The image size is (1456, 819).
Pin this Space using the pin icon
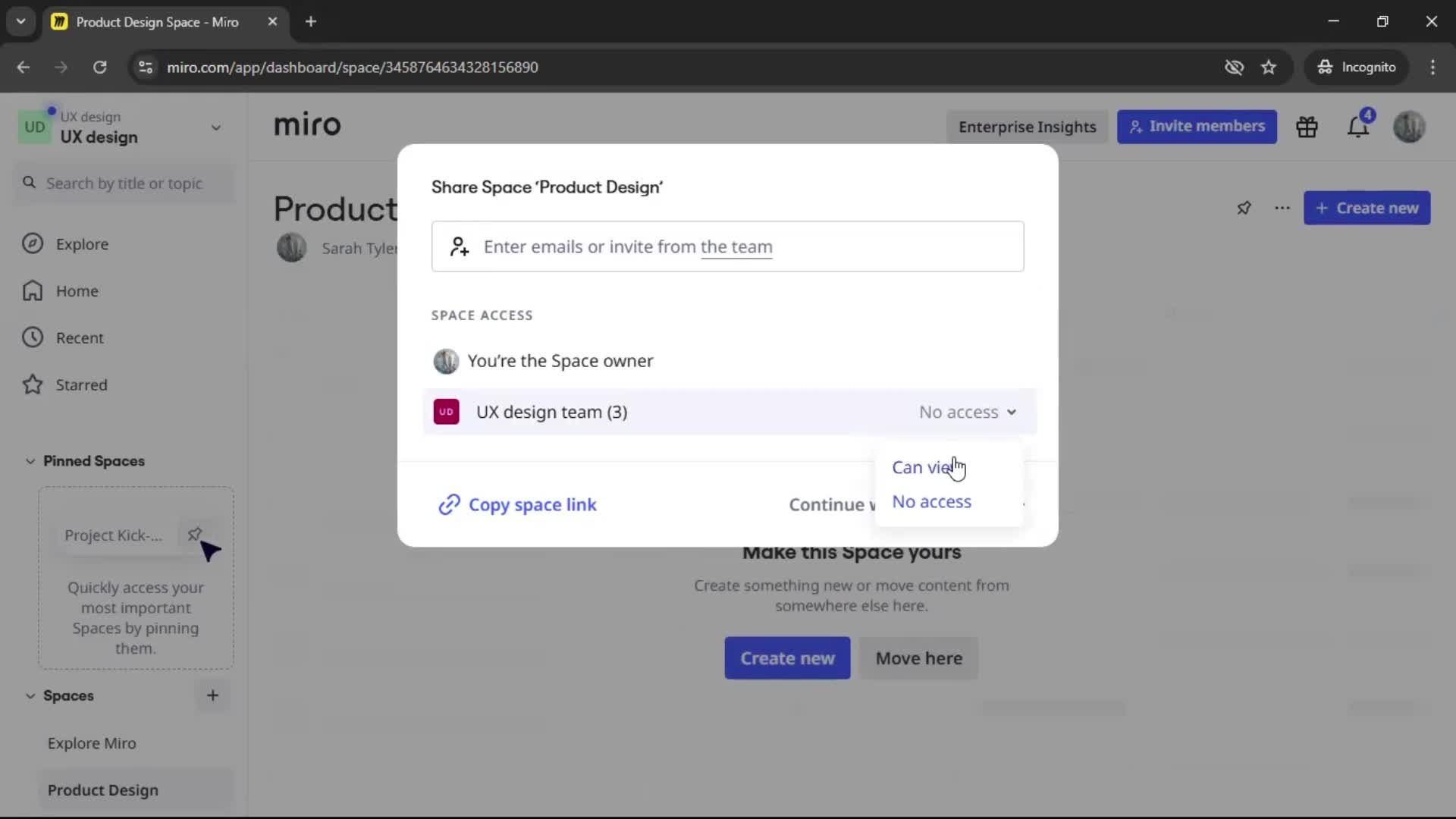(x=1244, y=208)
